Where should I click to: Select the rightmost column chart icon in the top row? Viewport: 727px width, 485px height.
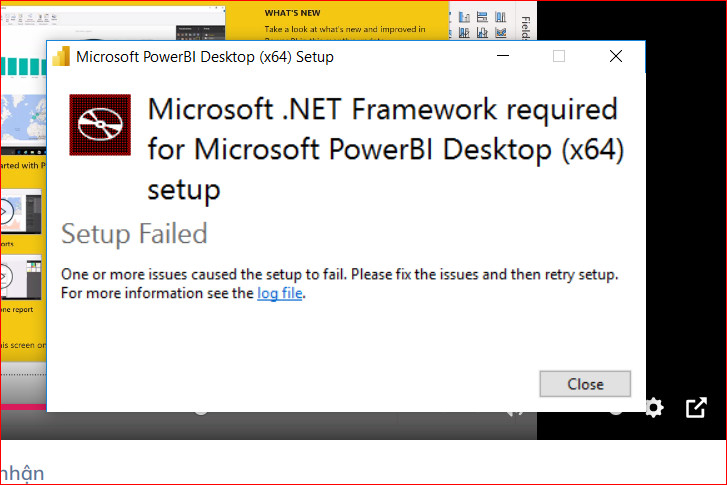[x=501, y=17]
